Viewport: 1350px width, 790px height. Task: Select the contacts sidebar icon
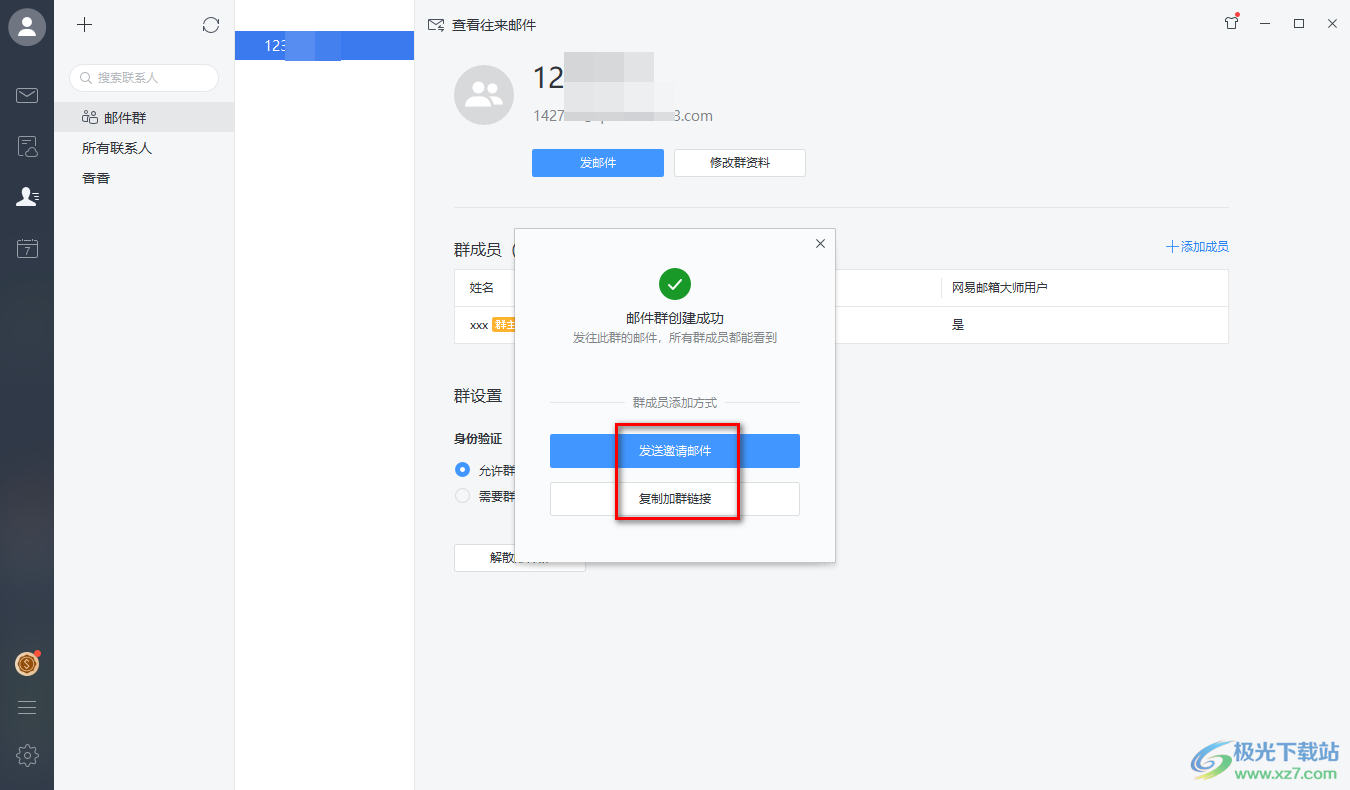point(27,197)
